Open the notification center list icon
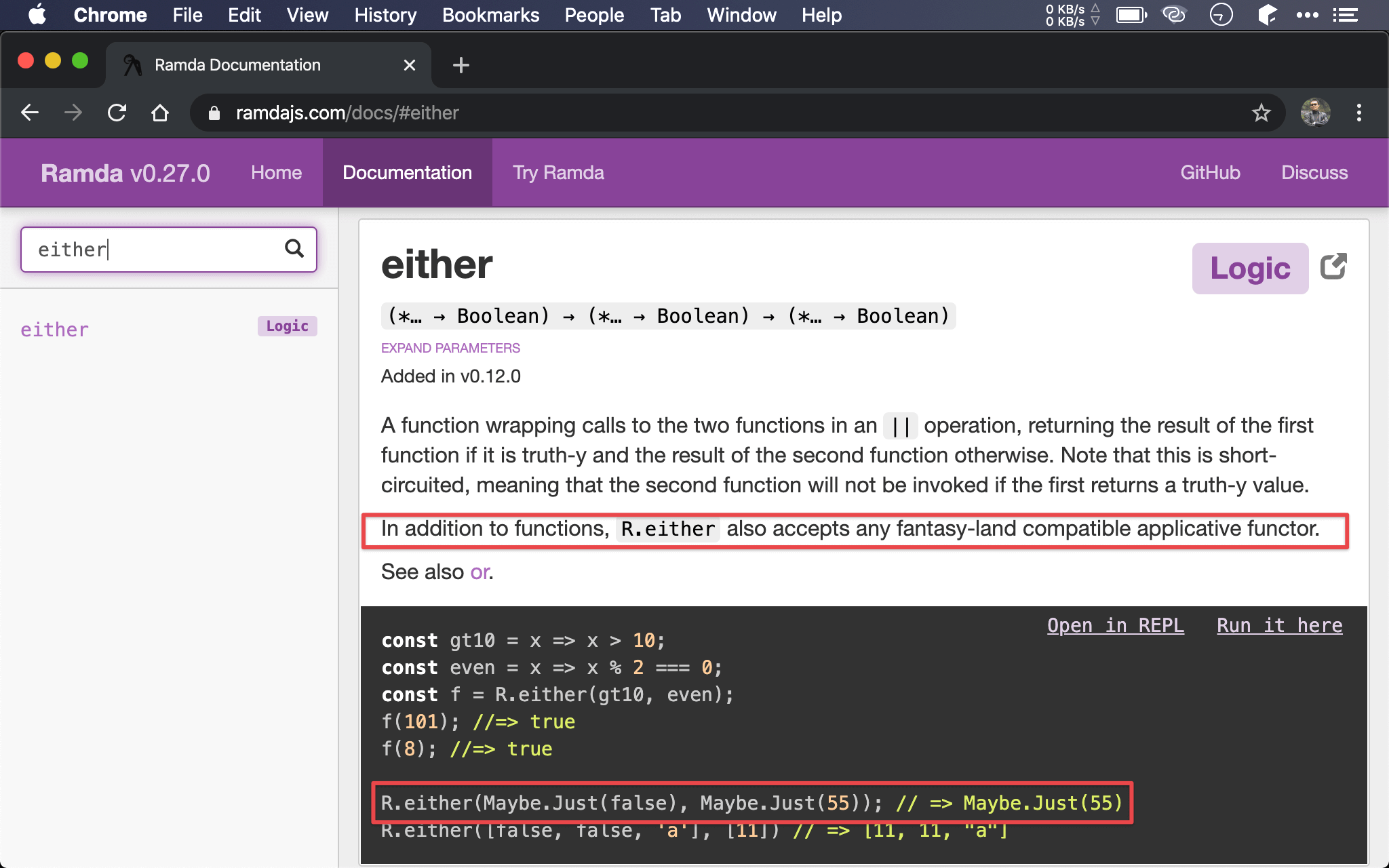This screenshot has height=868, width=1389. pyautogui.click(x=1345, y=15)
